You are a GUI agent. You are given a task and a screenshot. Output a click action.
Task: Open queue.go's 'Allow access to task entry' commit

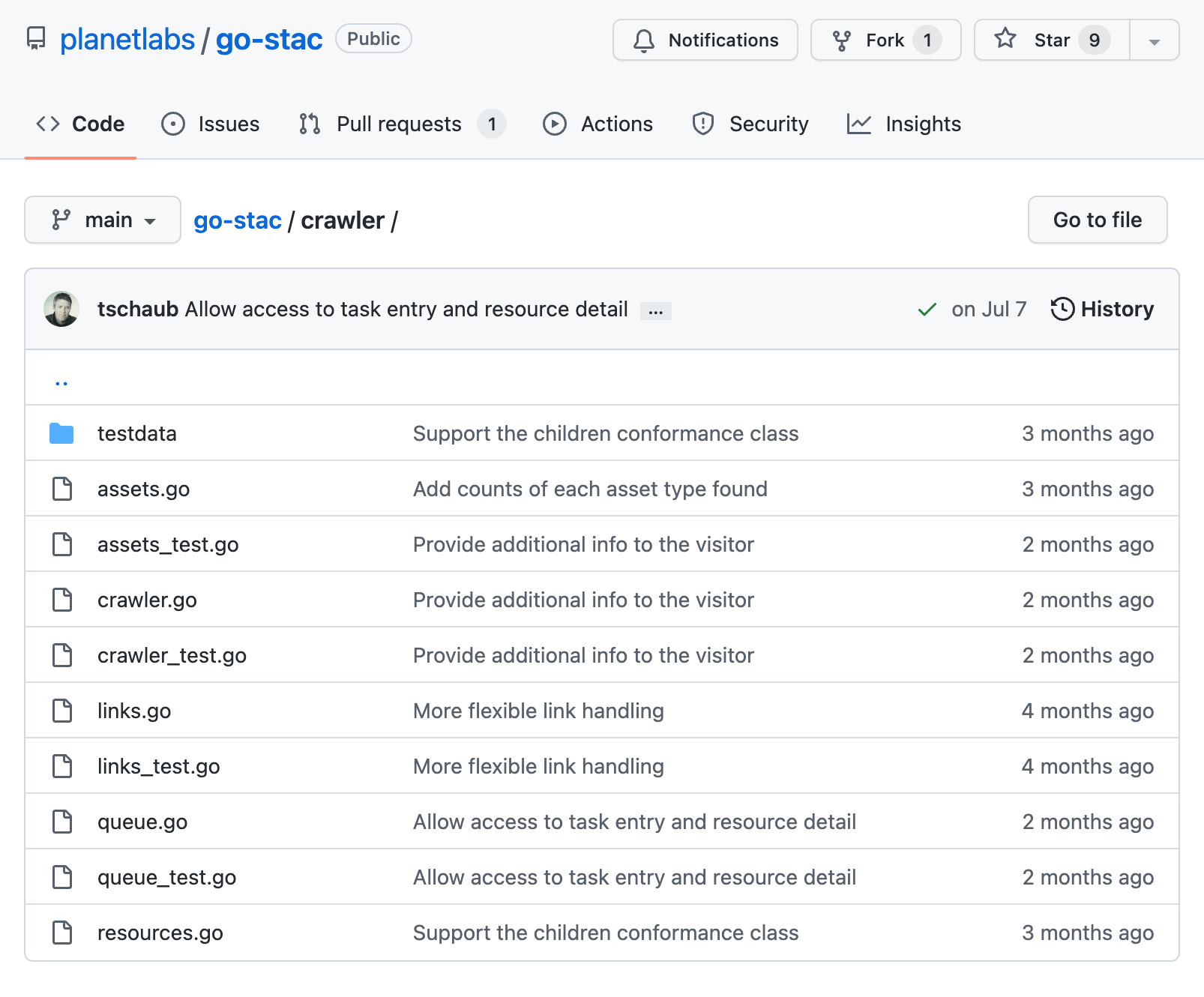click(x=634, y=822)
